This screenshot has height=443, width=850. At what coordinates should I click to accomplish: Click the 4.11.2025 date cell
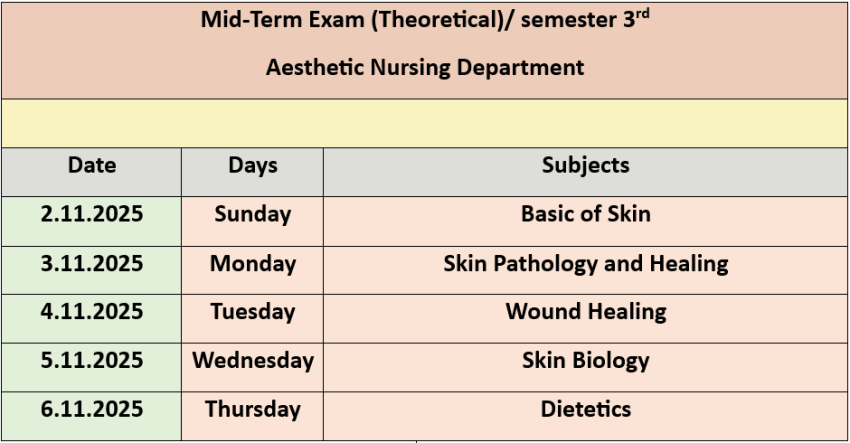(x=92, y=312)
